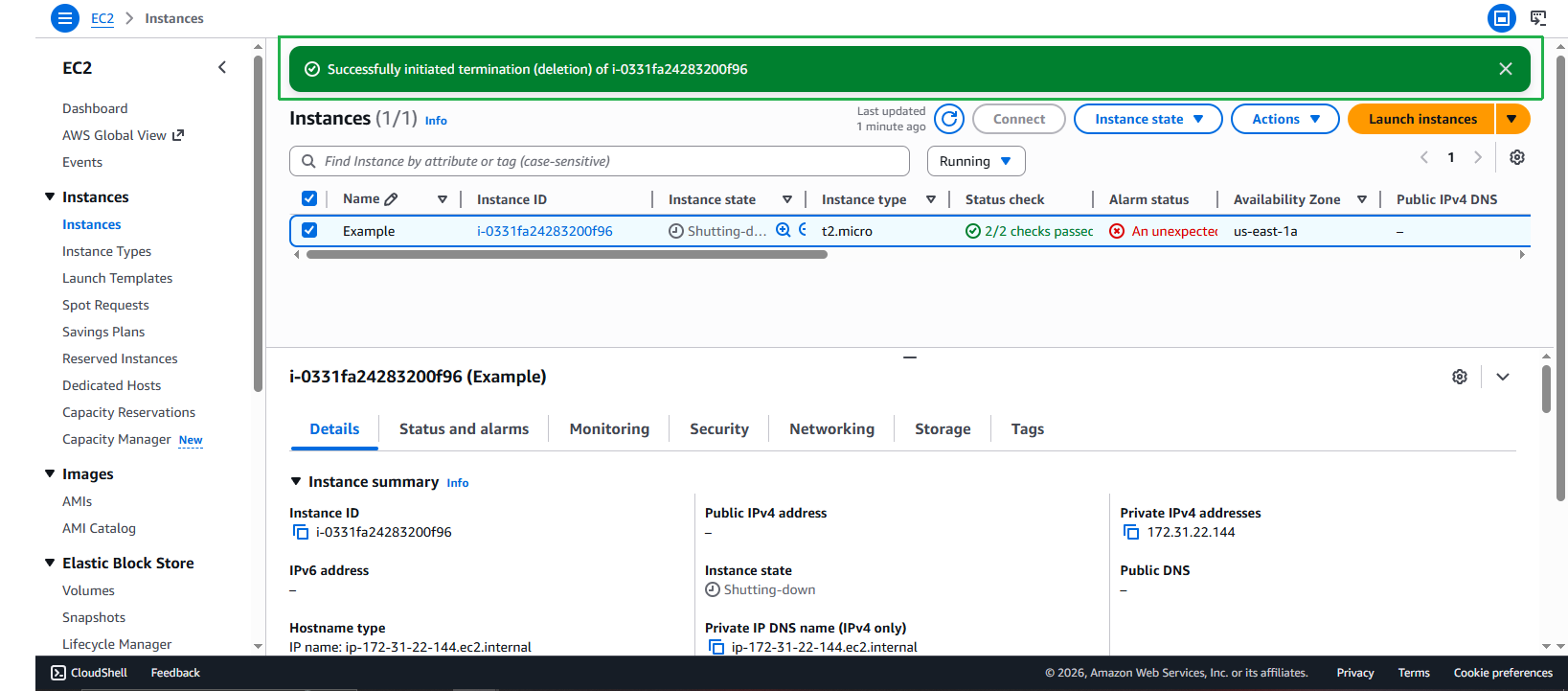Click the details panel vertical scrollbar
The height and width of the screenshot is (691, 1568).
click(1547, 388)
